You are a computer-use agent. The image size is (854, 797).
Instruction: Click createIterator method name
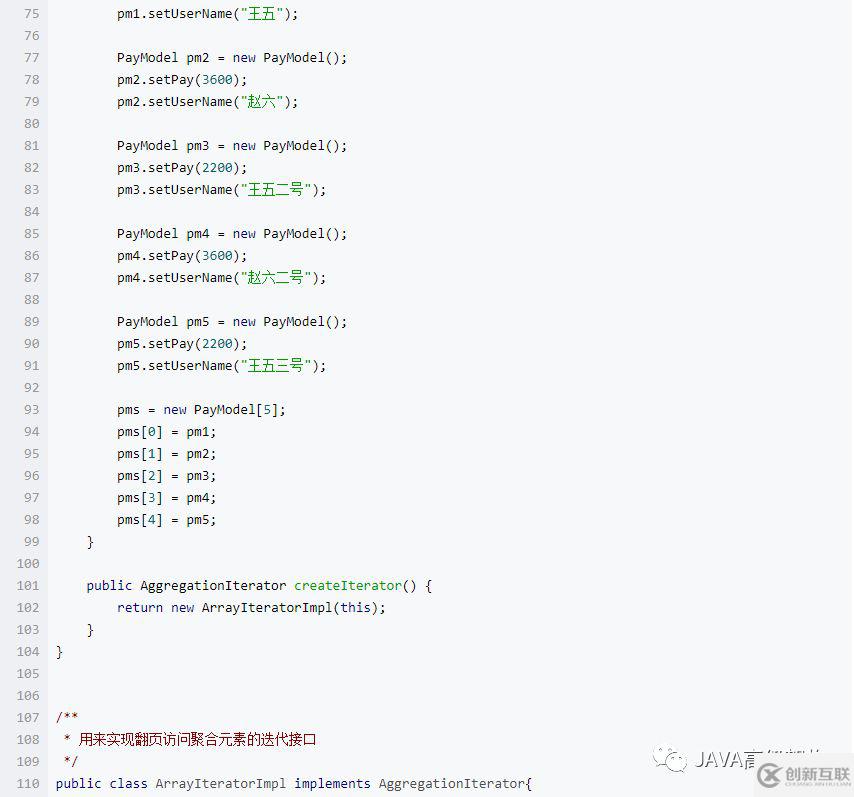[347, 586]
